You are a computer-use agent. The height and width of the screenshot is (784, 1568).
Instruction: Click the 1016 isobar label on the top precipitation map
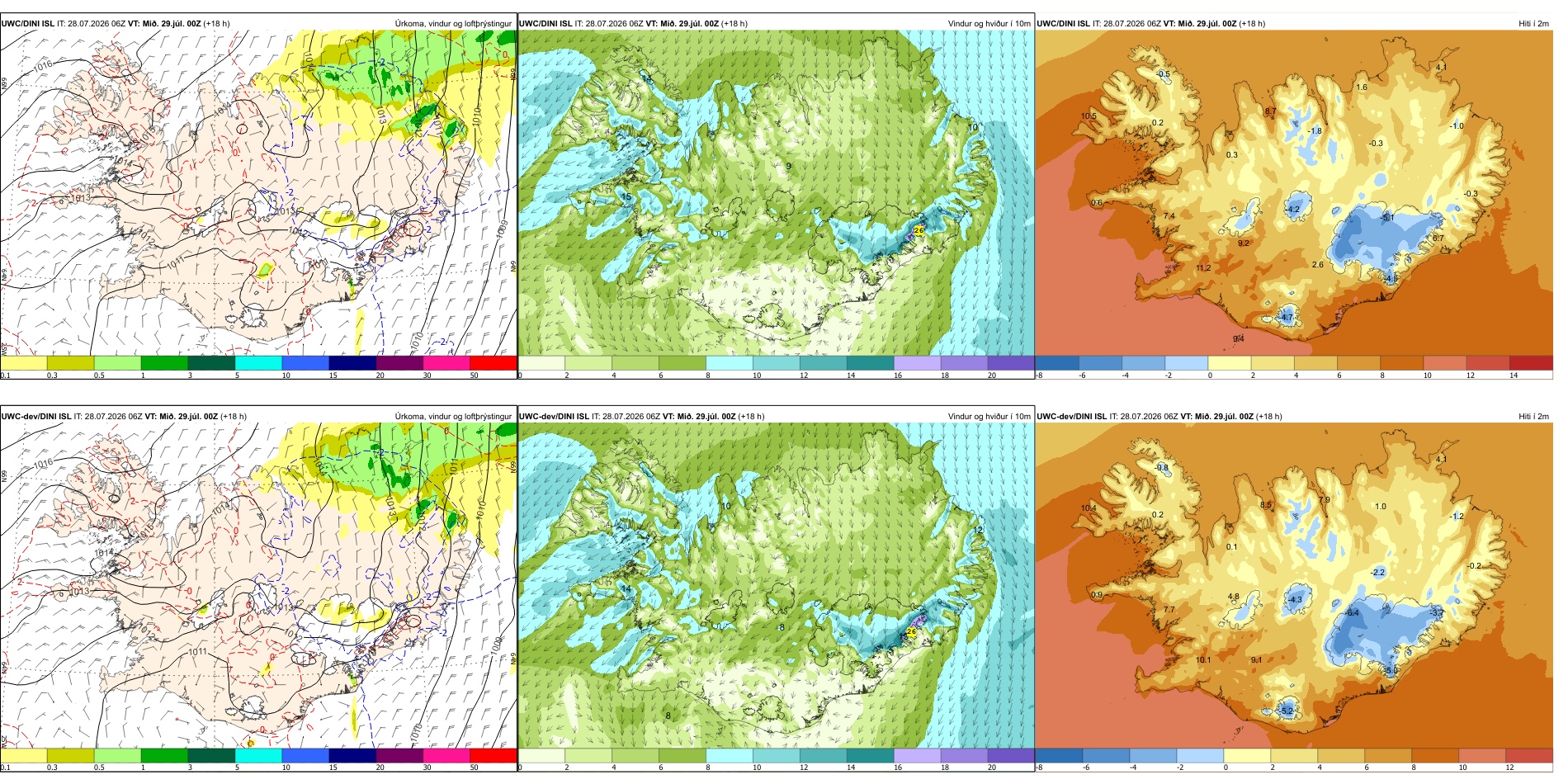pos(43,64)
